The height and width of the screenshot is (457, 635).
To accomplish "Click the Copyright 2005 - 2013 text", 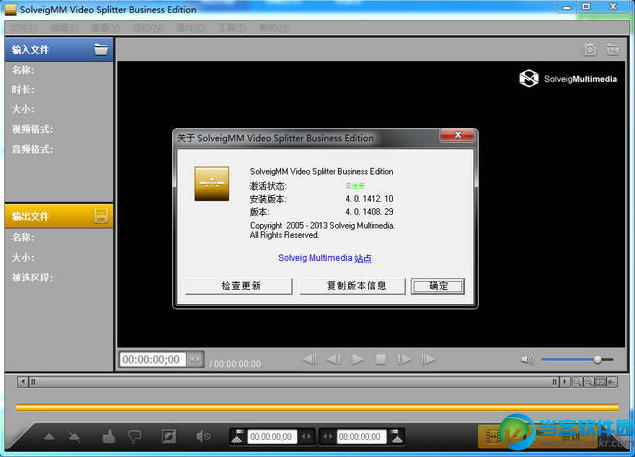I will pyautogui.click(x=322, y=226).
